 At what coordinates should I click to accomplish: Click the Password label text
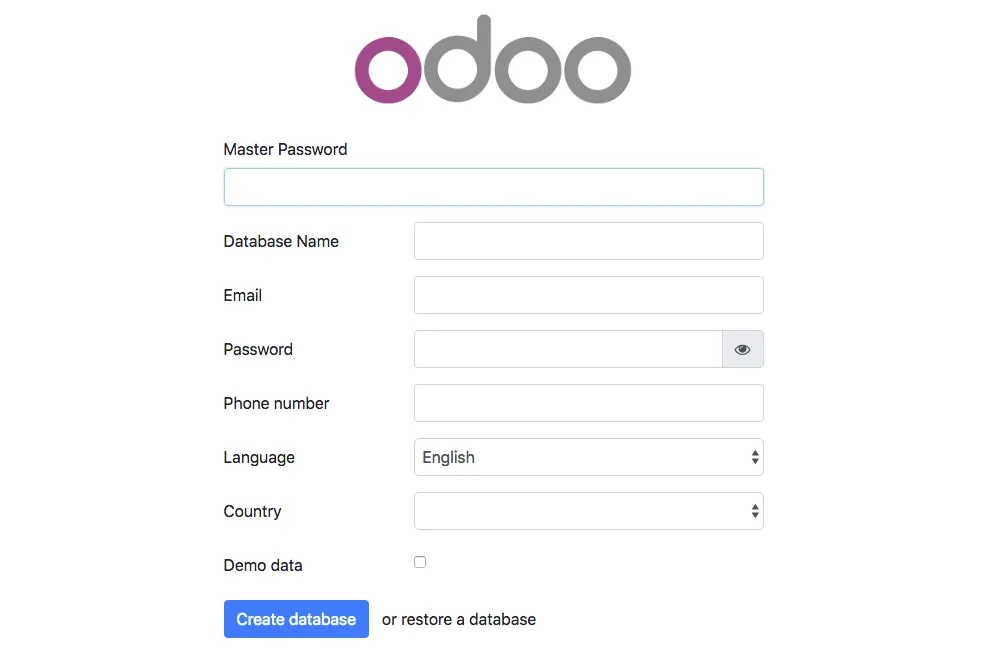(x=258, y=349)
